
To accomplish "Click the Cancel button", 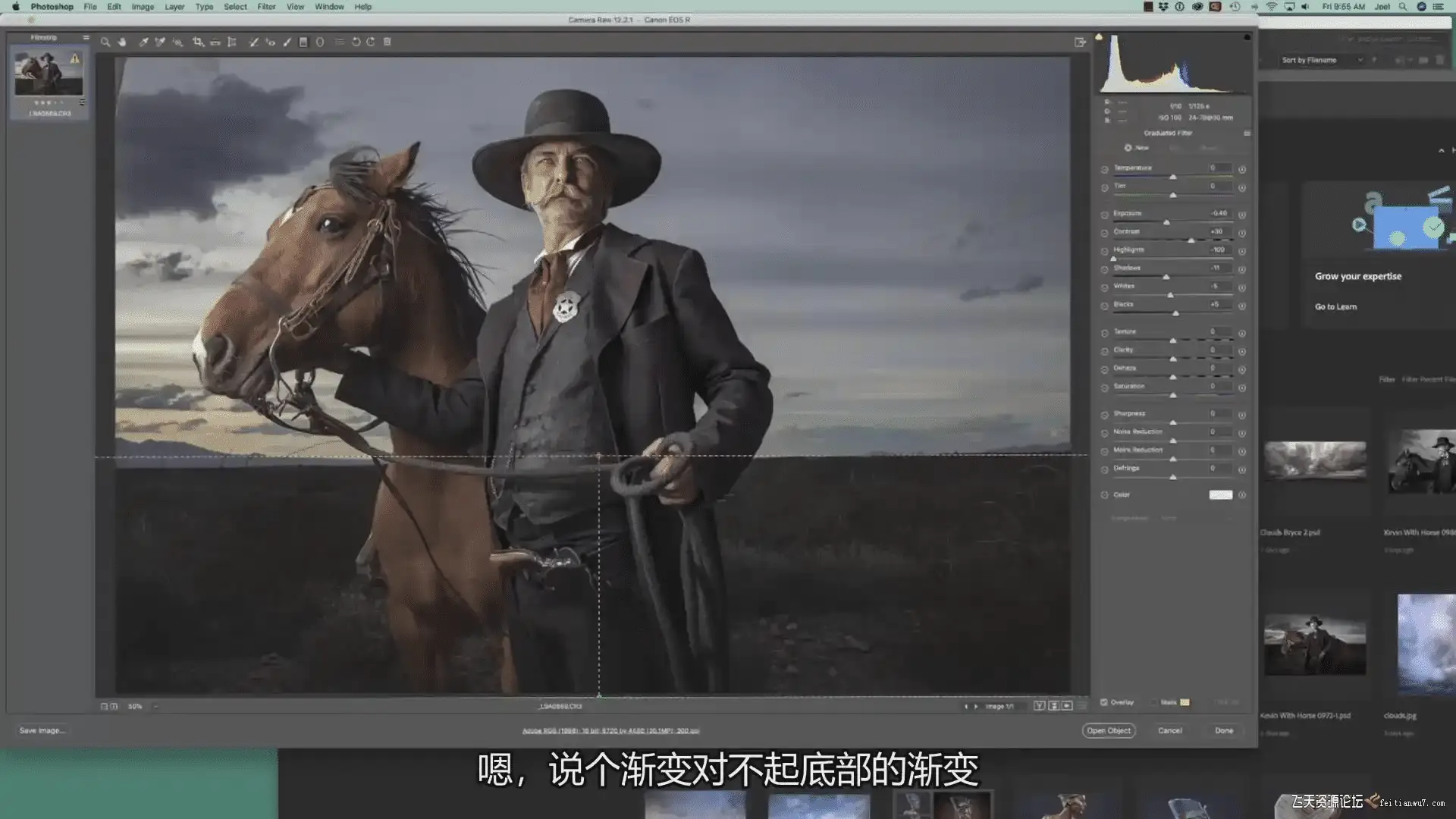I will tap(1169, 731).
